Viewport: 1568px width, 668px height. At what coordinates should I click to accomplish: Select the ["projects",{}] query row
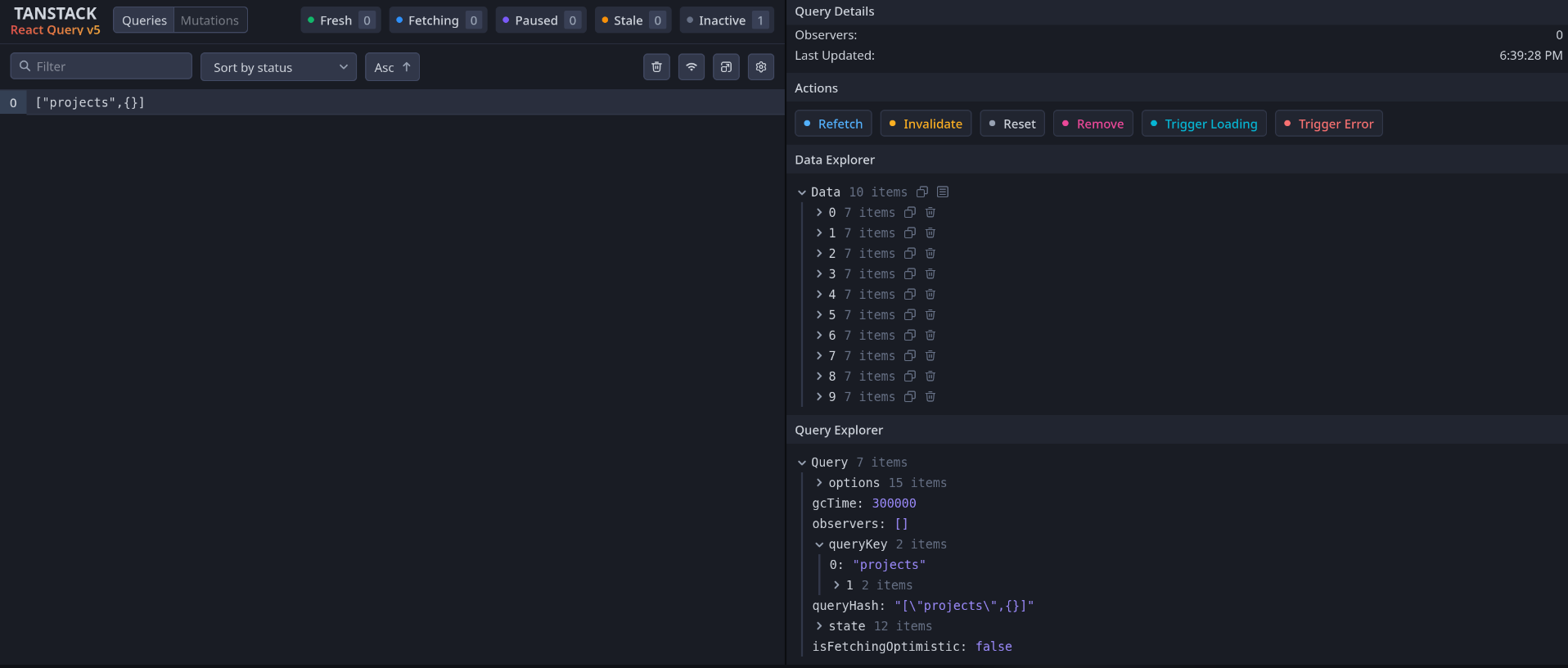click(393, 102)
